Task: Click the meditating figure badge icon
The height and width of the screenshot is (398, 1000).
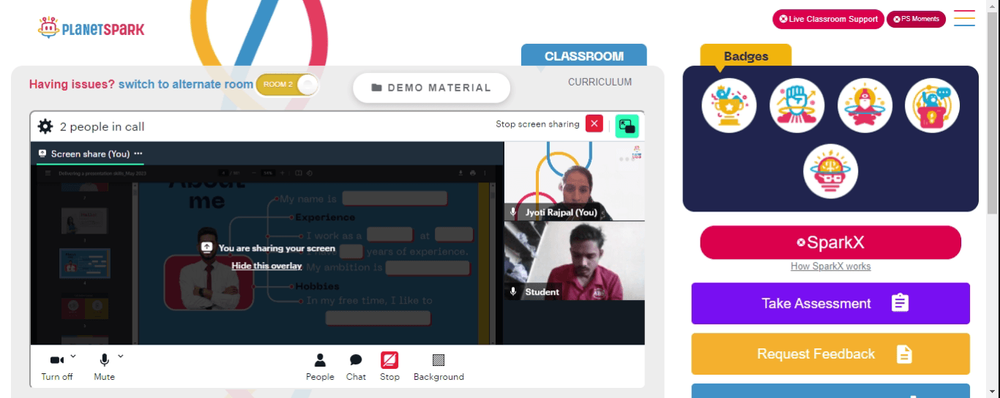Action: coord(864,106)
